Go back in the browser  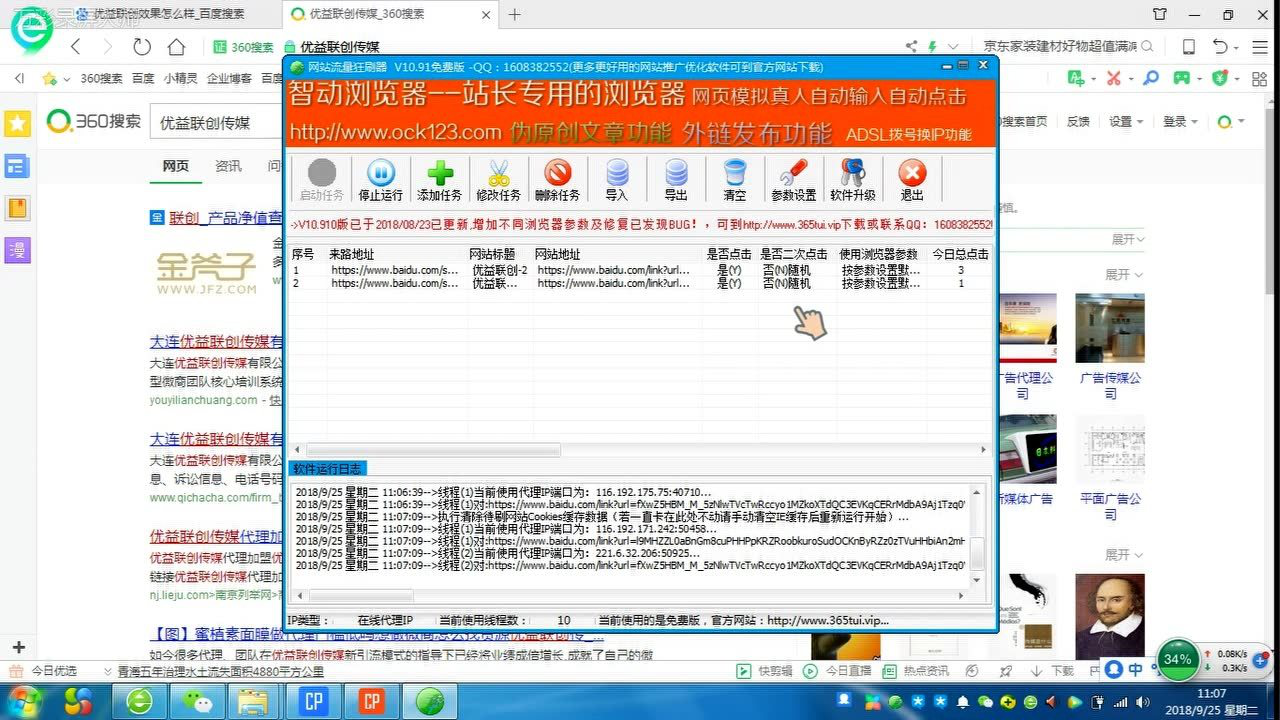coord(77,47)
